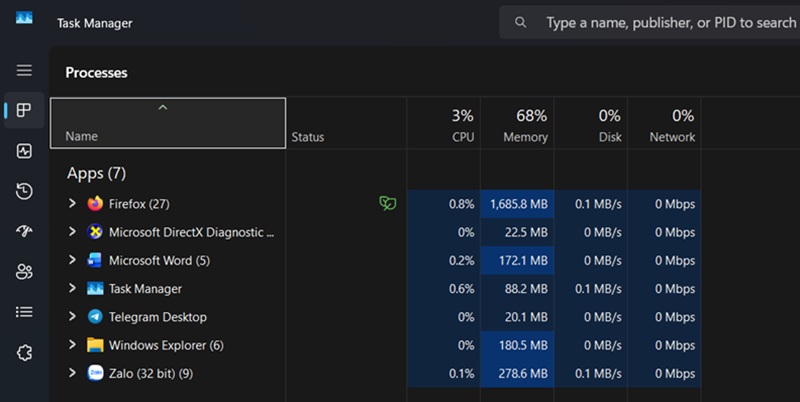Screen dimensions: 800x402
Task: Click Word CPU value 0.2%
Action: tap(461, 261)
